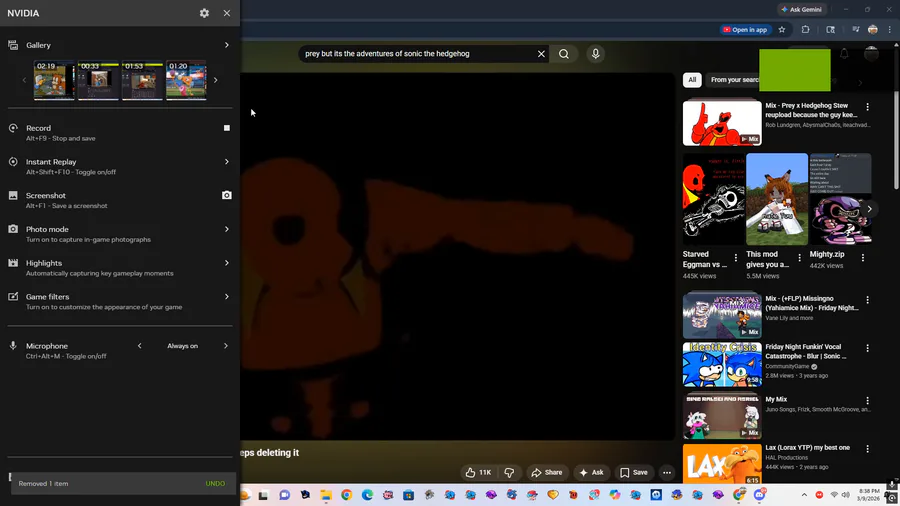Switch microphone mode to next option
The image size is (900, 506).
pos(226,346)
